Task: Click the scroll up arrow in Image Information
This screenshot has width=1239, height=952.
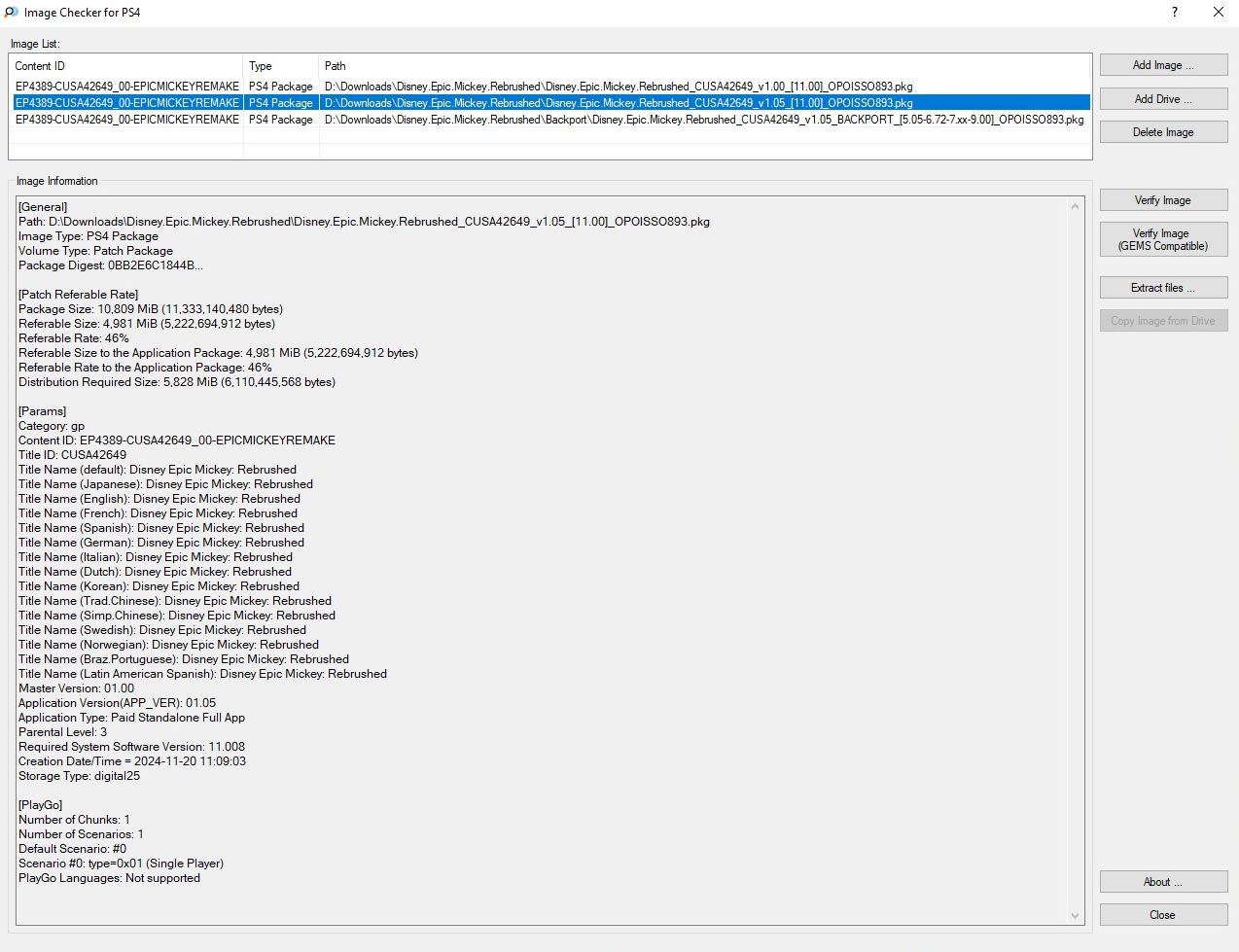Action: (x=1075, y=206)
